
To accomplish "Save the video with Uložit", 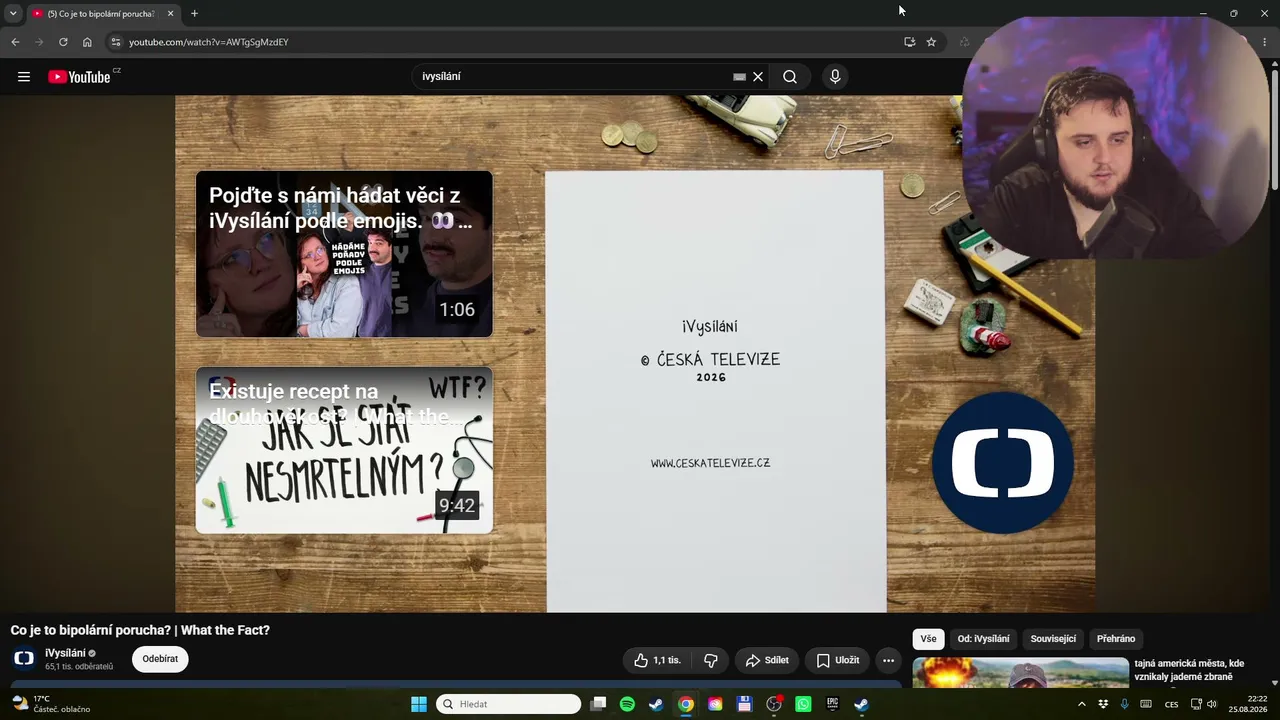I will coord(838,660).
